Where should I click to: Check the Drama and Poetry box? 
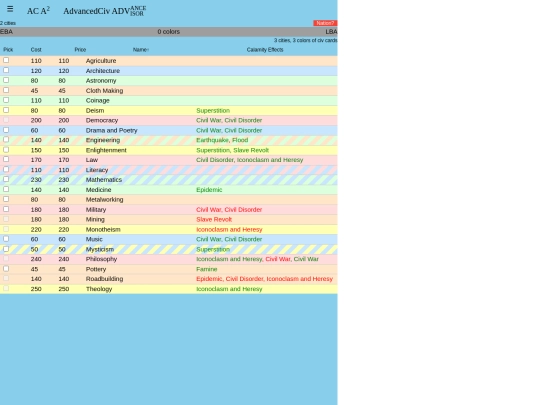(6, 130)
